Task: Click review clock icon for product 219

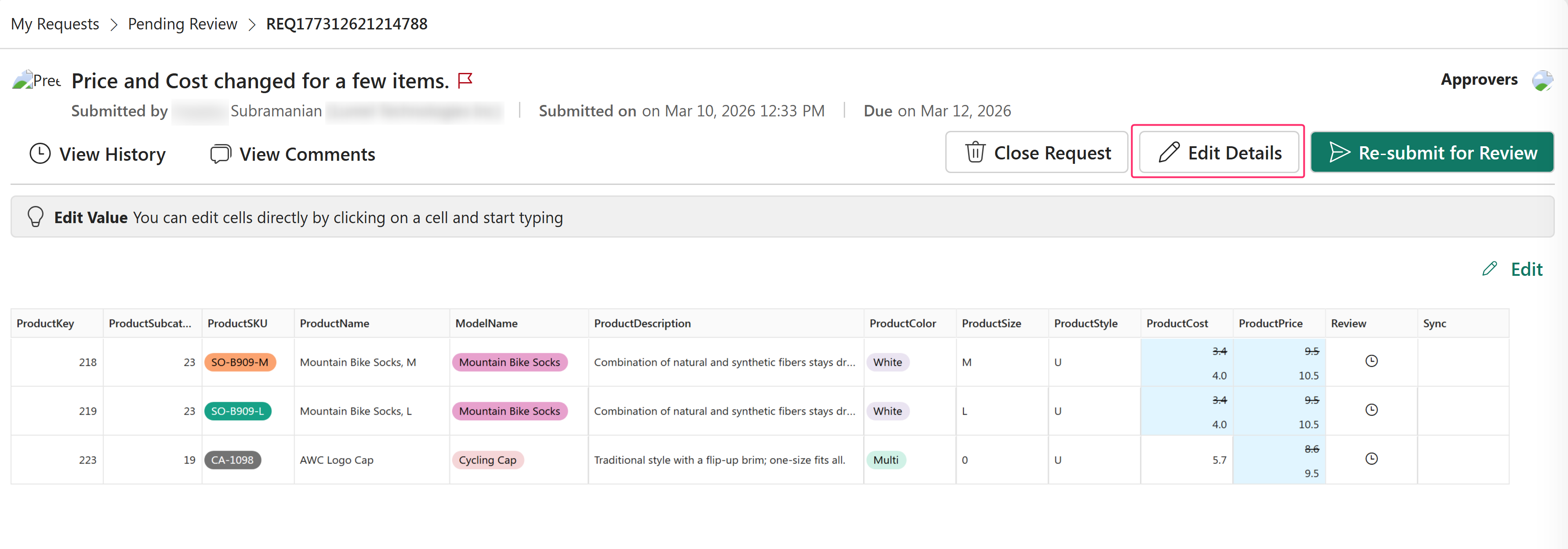Action: pyautogui.click(x=1371, y=410)
